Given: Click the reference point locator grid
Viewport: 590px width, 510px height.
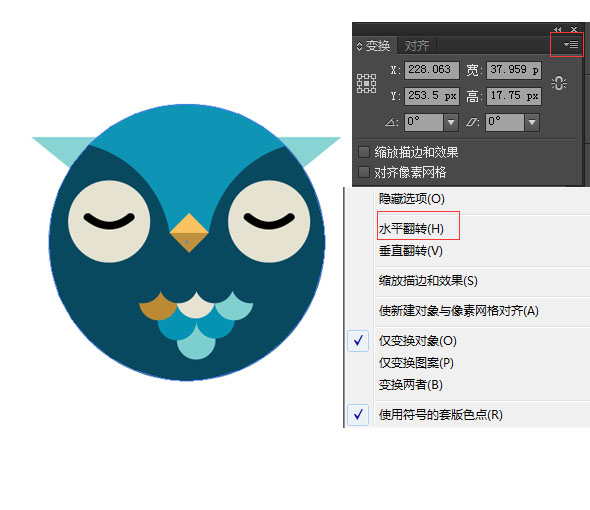Looking at the screenshot, I should click(366, 83).
